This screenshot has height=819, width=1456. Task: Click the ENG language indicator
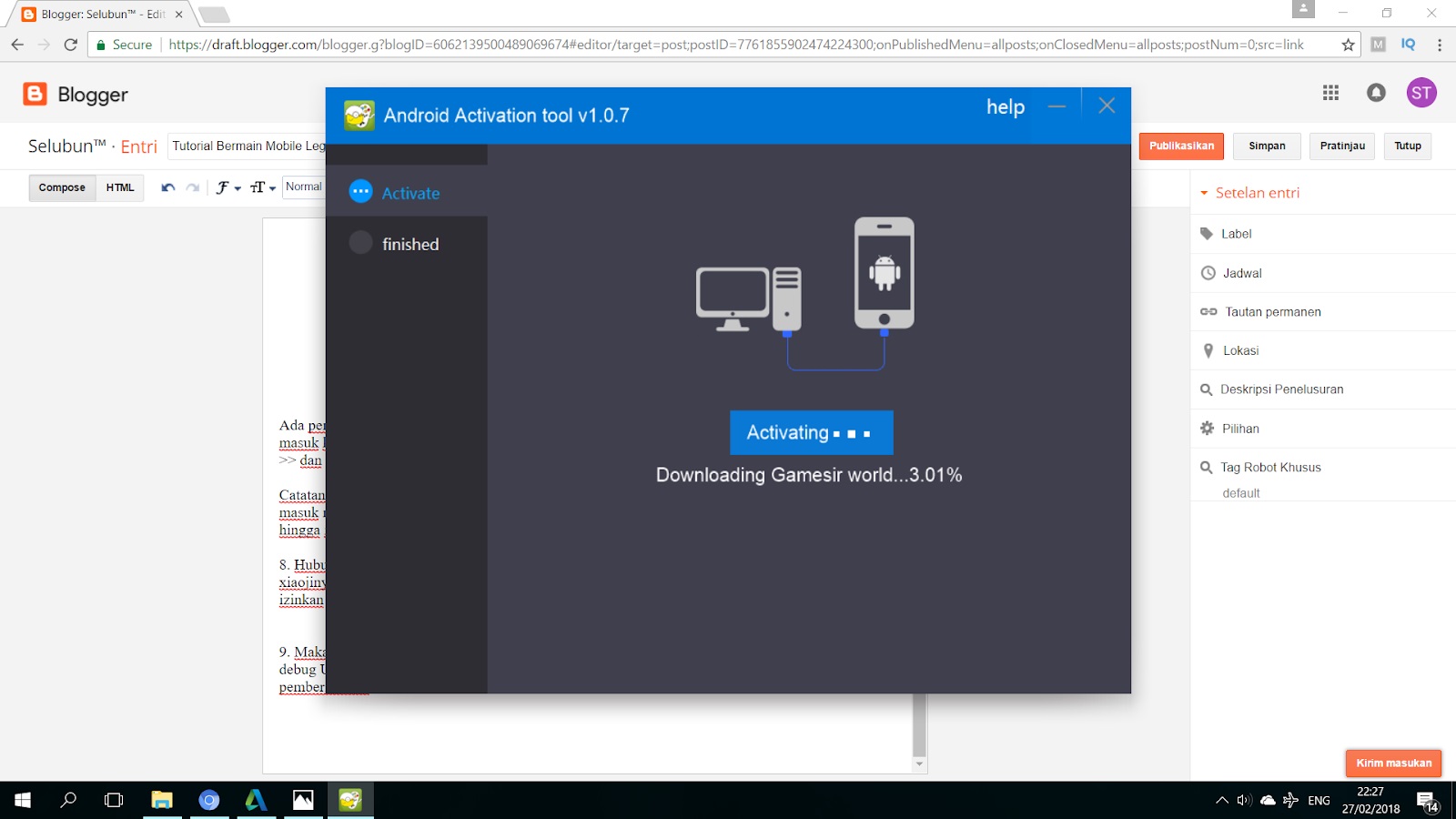1319,801
